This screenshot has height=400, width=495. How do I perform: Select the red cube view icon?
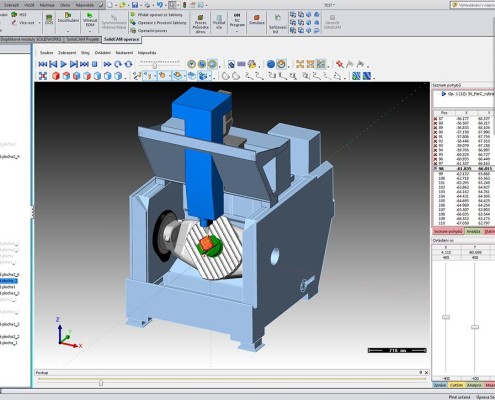(x=56, y=76)
